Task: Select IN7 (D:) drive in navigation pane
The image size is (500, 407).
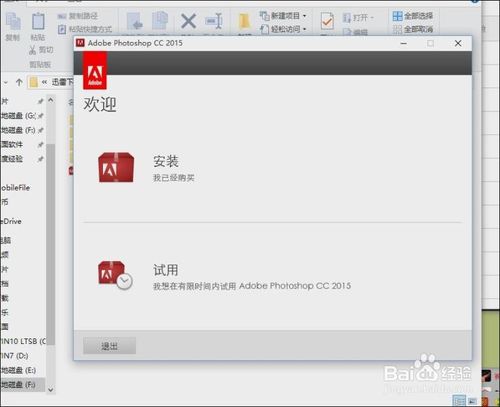Action: [x=14, y=356]
